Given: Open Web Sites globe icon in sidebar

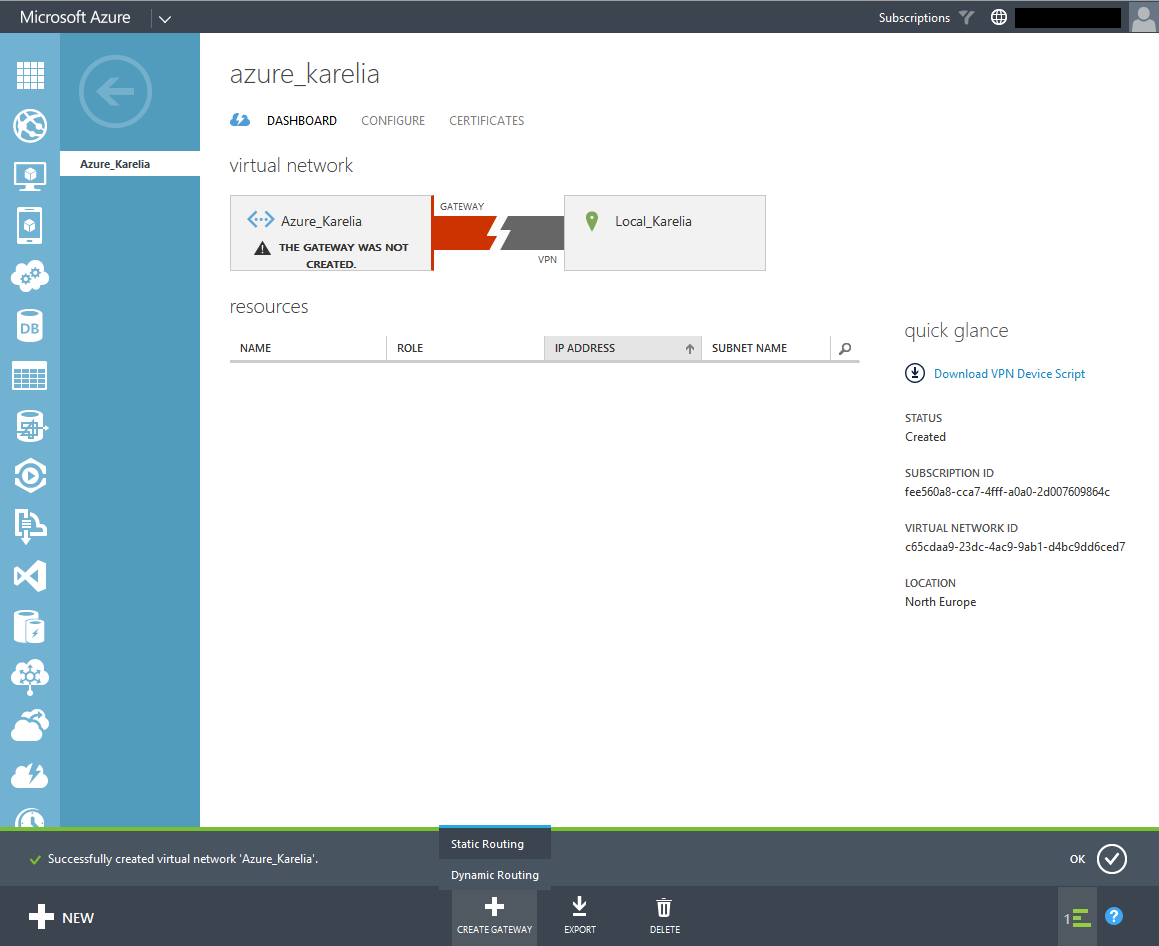Looking at the screenshot, I should [x=30, y=126].
